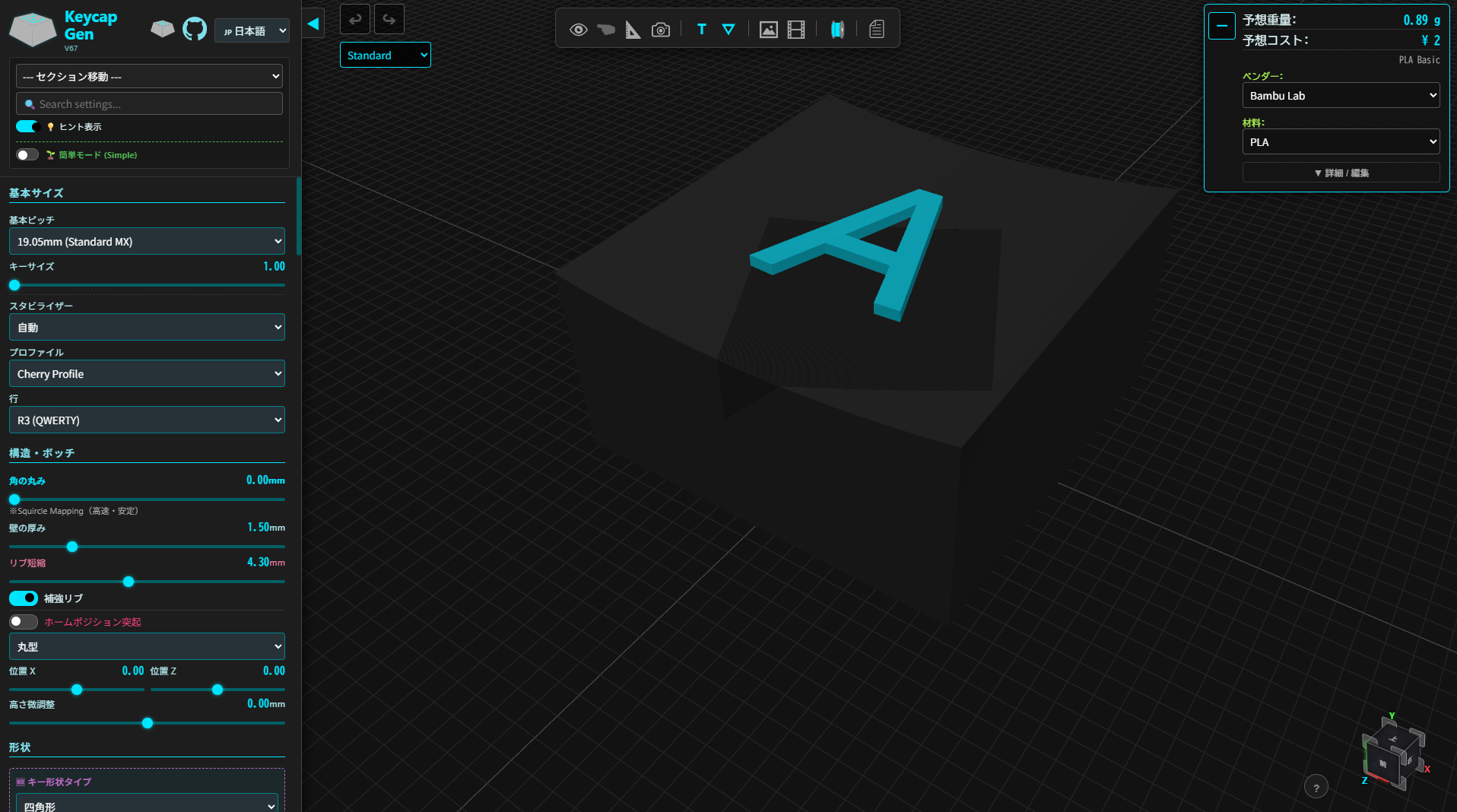Enable 簡単モード (Simple) toggle
This screenshot has height=812, width=1457.
point(27,155)
